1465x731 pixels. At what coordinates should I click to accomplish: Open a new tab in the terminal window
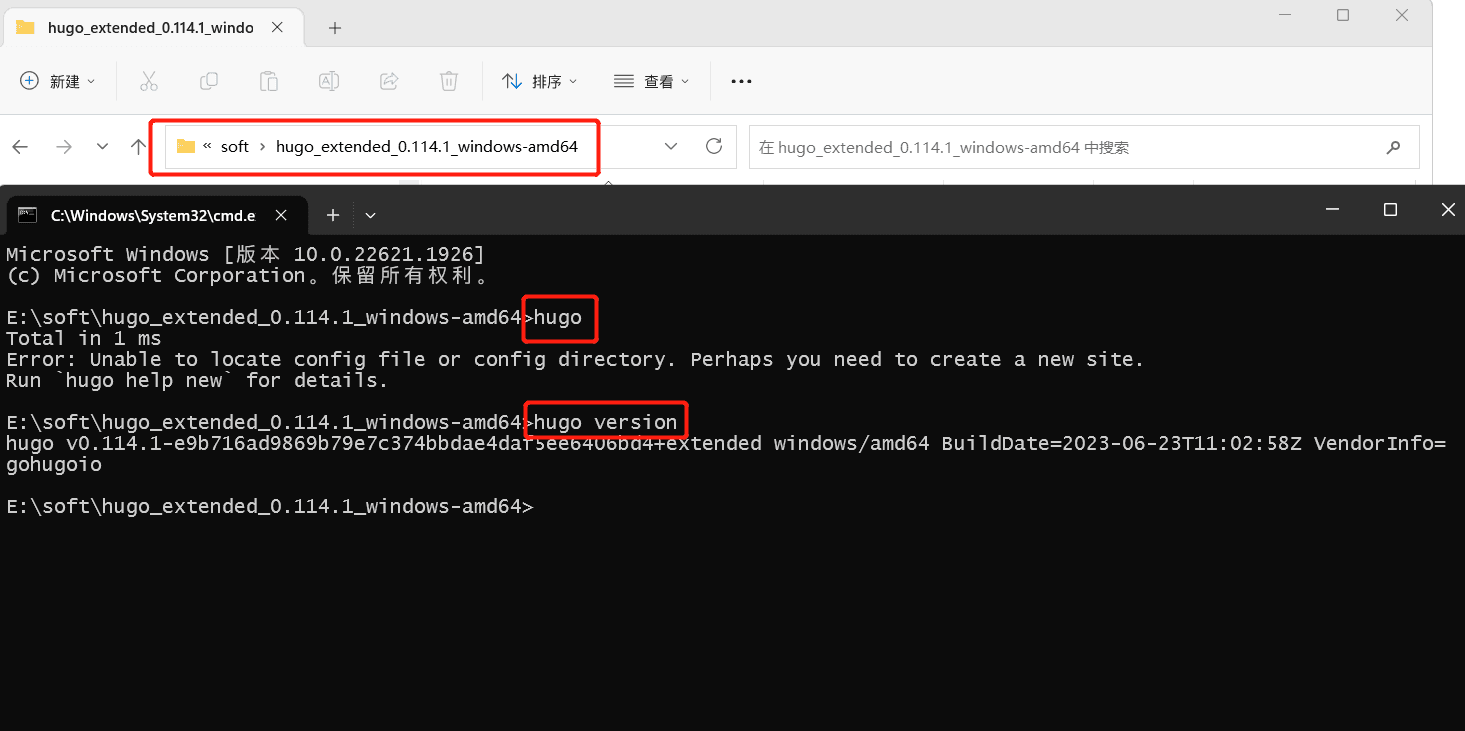pos(333,215)
